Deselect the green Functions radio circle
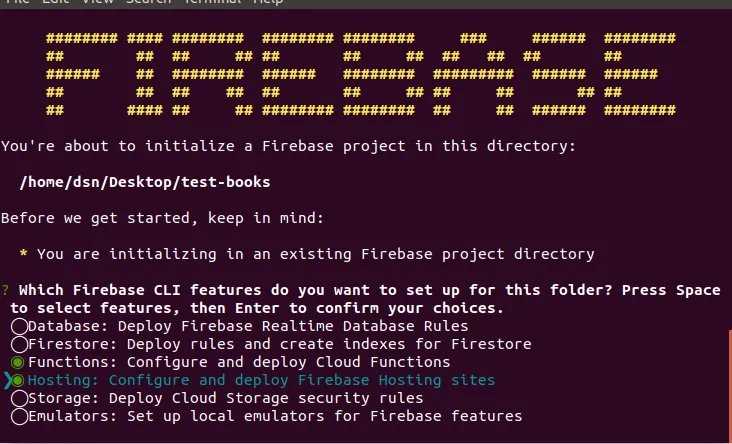Image resolution: width=732 pixels, height=444 pixels. [x=18, y=362]
